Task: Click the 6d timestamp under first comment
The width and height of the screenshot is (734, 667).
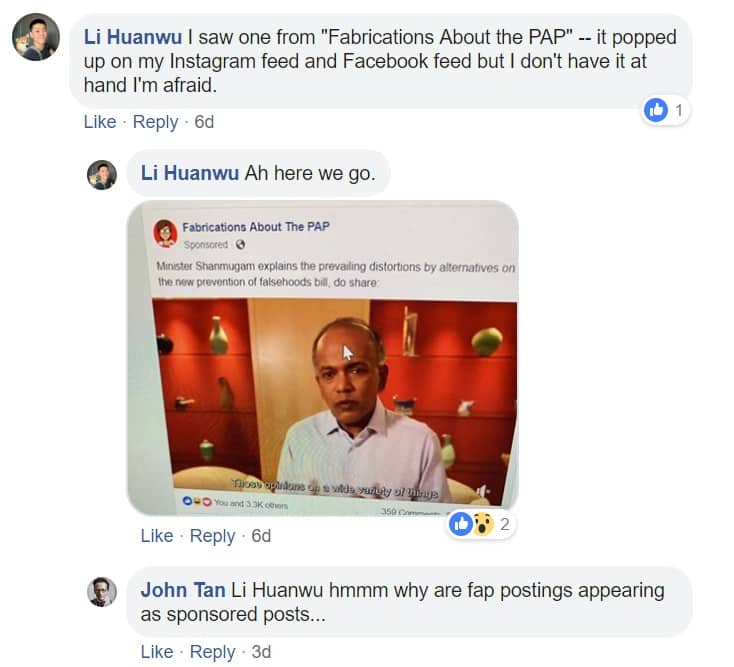Action: pyautogui.click(x=204, y=122)
